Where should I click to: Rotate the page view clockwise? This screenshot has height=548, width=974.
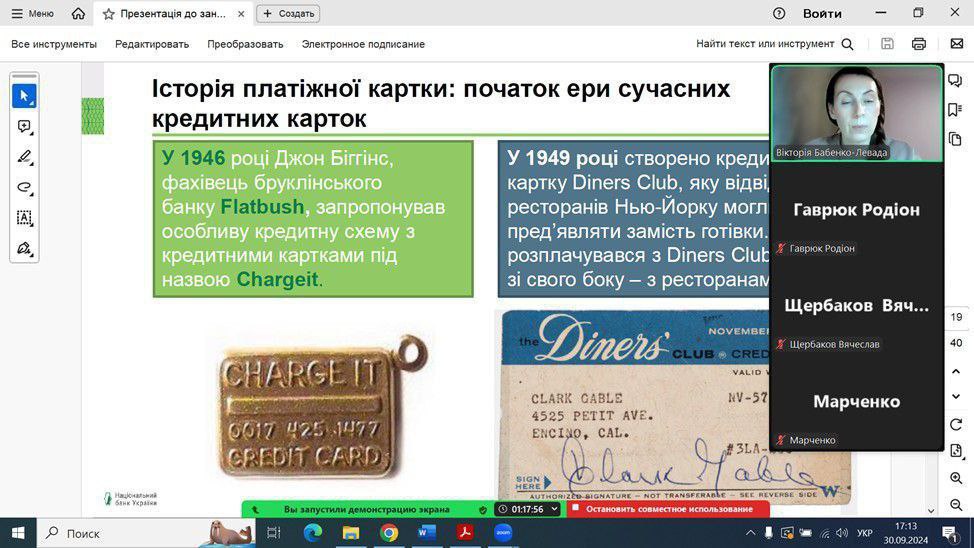point(956,424)
